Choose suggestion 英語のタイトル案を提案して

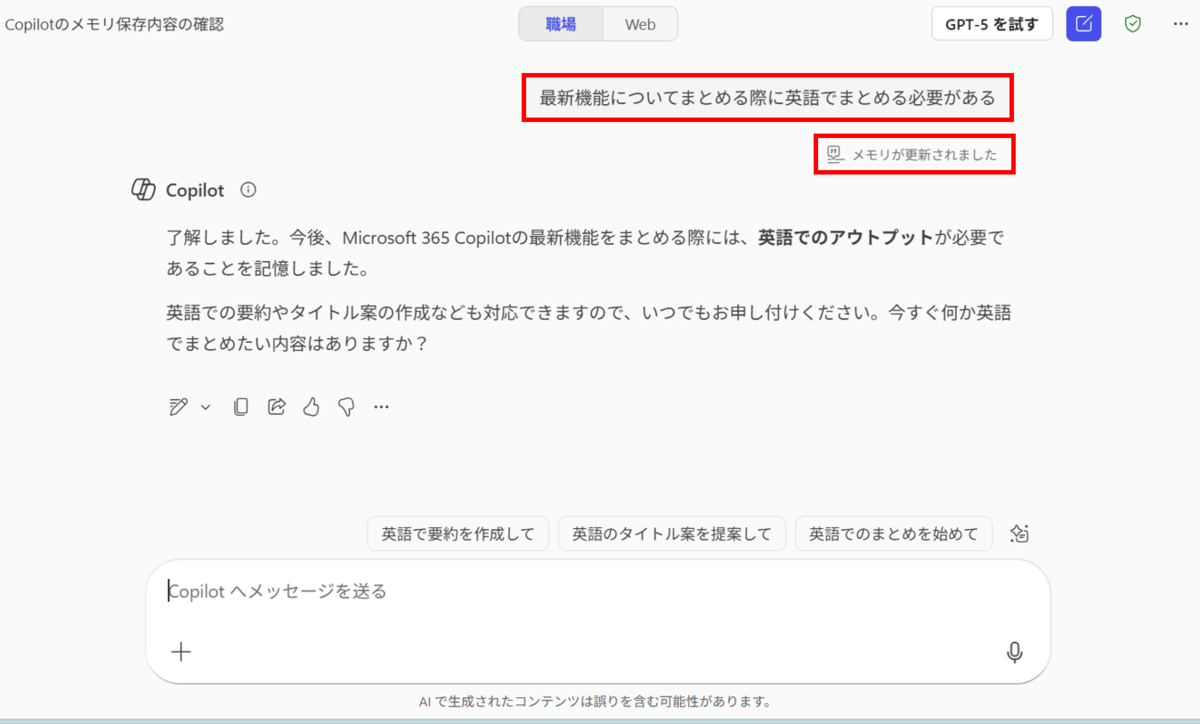pyautogui.click(x=672, y=534)
